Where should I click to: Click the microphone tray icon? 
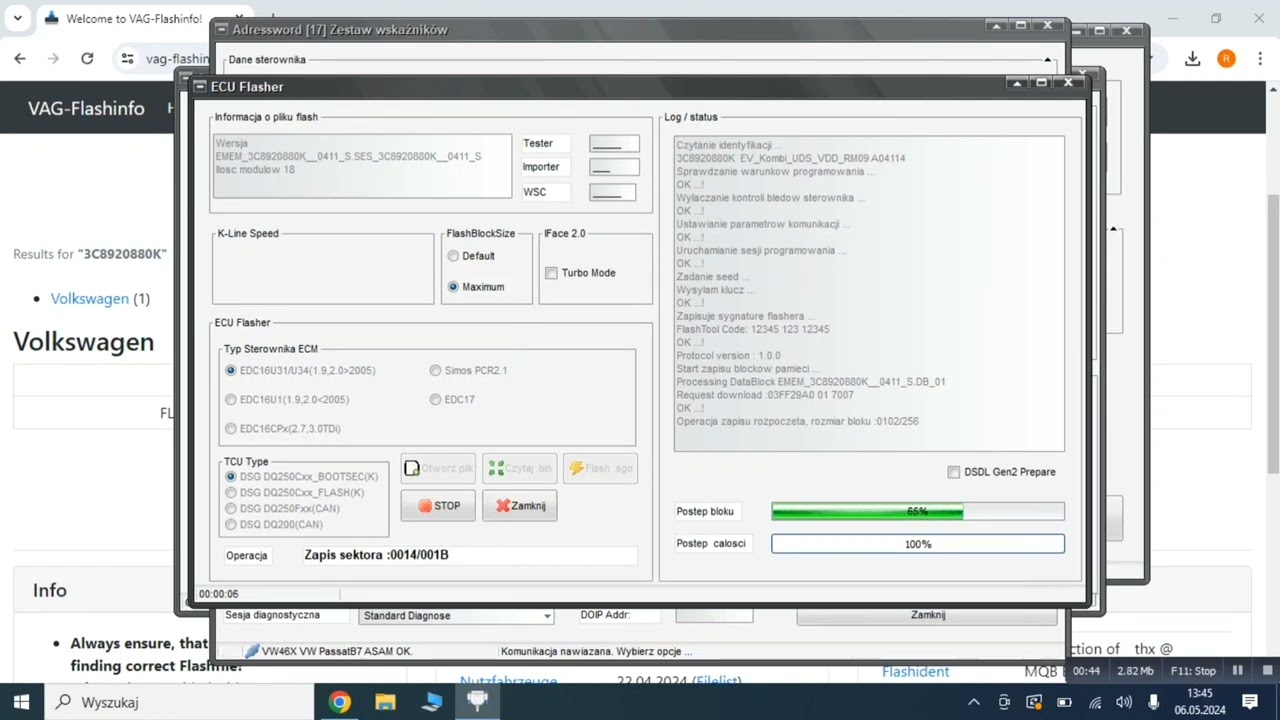[x=1153, y=702]
